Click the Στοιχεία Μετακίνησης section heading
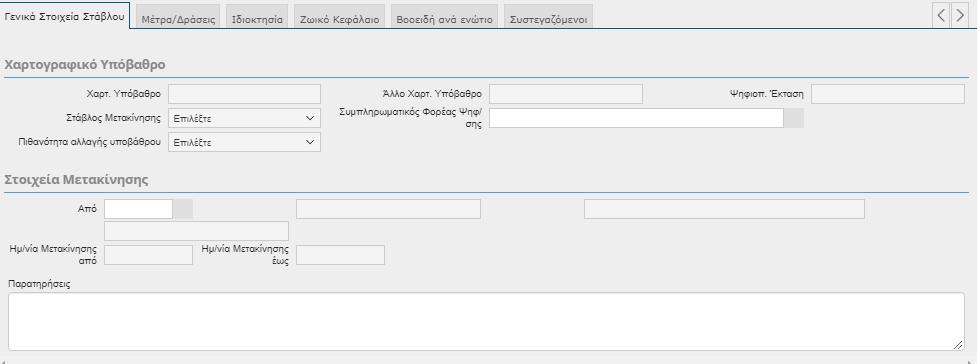 coord(76,180)
